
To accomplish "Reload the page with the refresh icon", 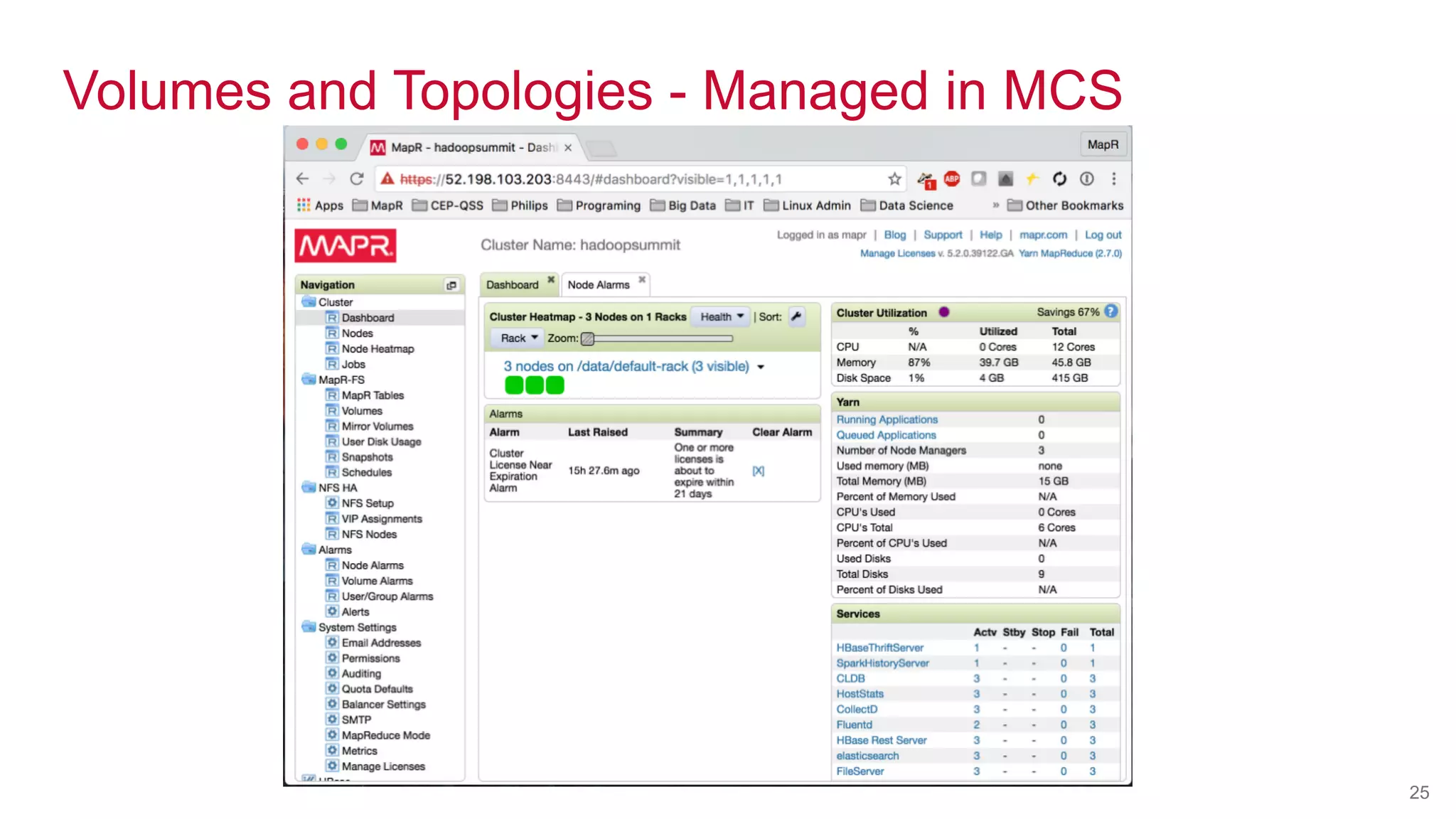I will 357,178.
